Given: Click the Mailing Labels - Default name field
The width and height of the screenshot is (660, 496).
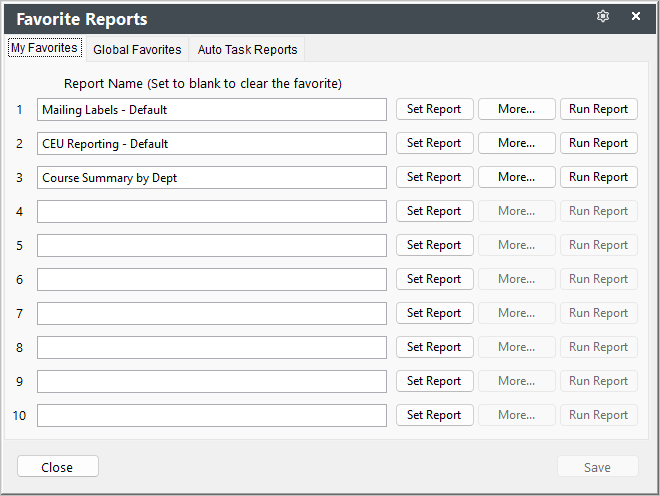Looking at the screenshot, I should 212,109.
